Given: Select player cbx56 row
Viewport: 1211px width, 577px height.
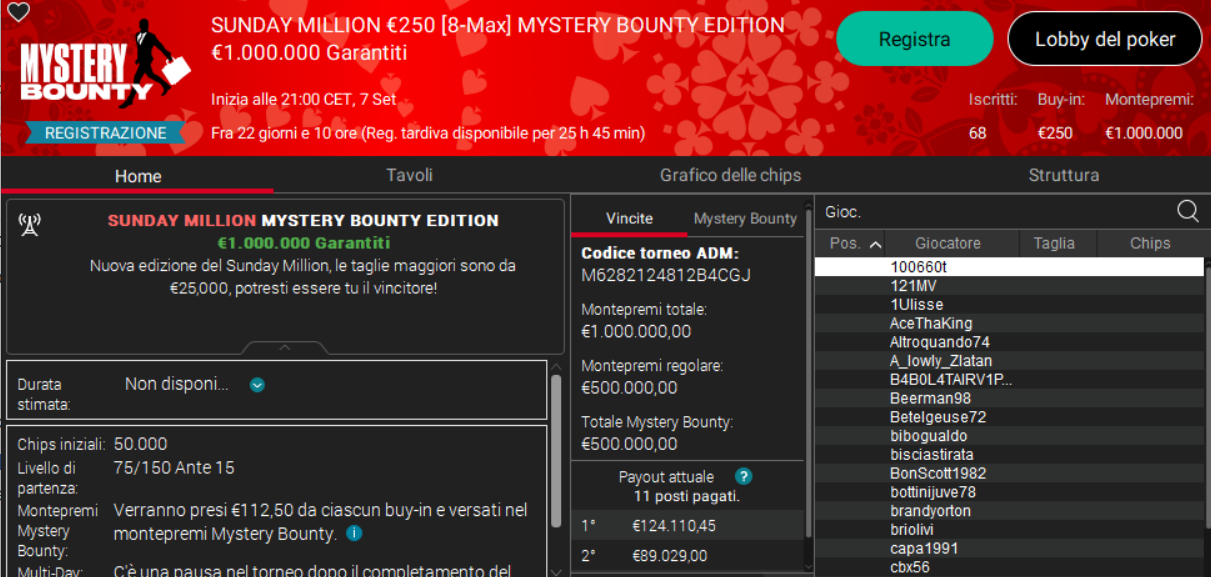Looking at the screenshot, I should (1009, 567).
